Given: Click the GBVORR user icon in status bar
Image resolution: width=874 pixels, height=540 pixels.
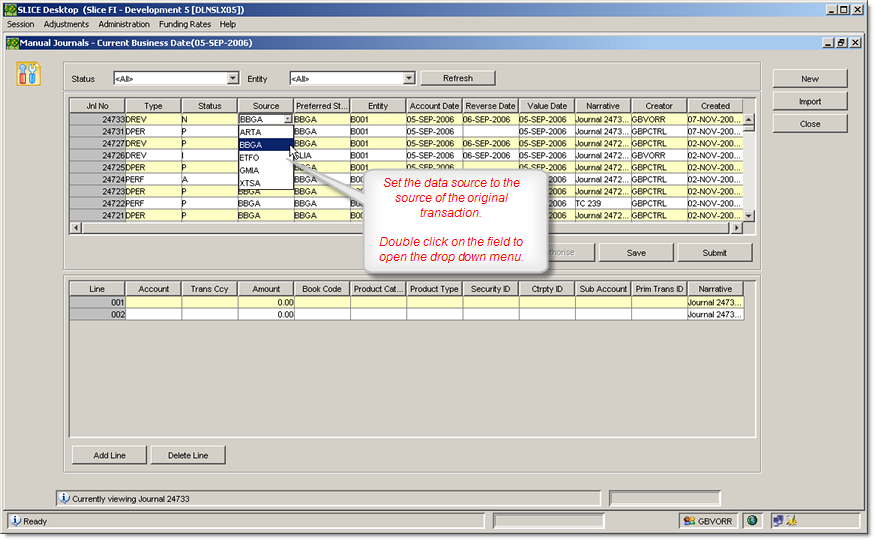Looking at the screenshot, I should pyautogui.click(x=689, y=521).
